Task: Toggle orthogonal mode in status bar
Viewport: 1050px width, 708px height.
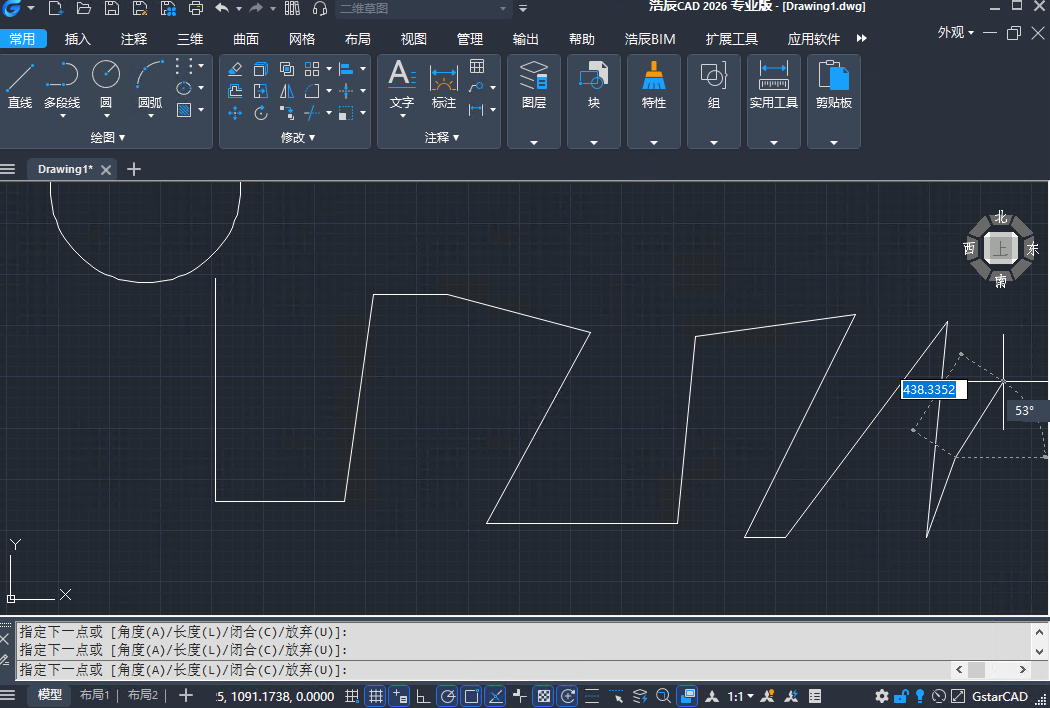Action: coord(422,696)
